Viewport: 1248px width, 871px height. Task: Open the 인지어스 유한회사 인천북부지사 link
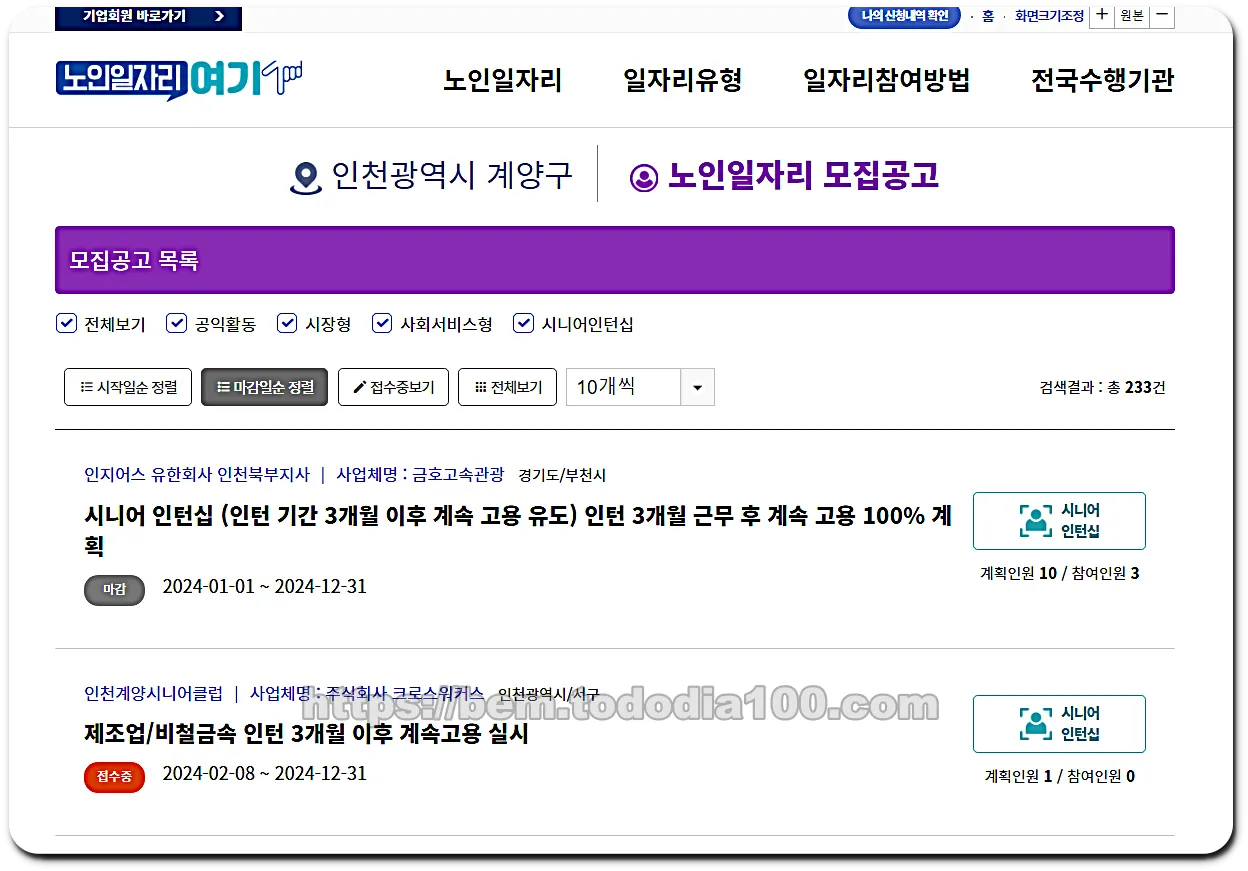coord(194,475)
